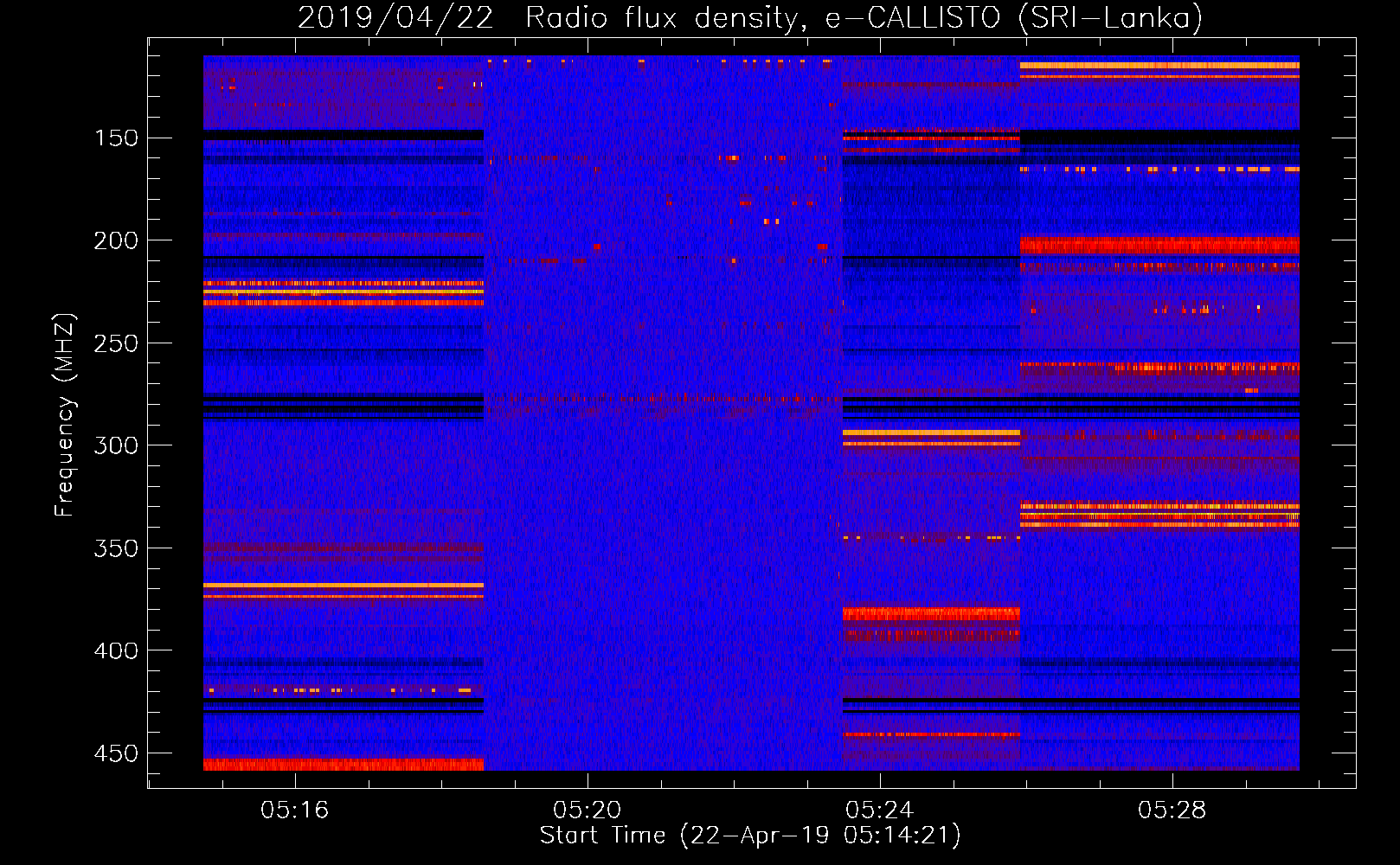Click the 200 frequency tick label

pyautogui.click(x=116, y=240)
